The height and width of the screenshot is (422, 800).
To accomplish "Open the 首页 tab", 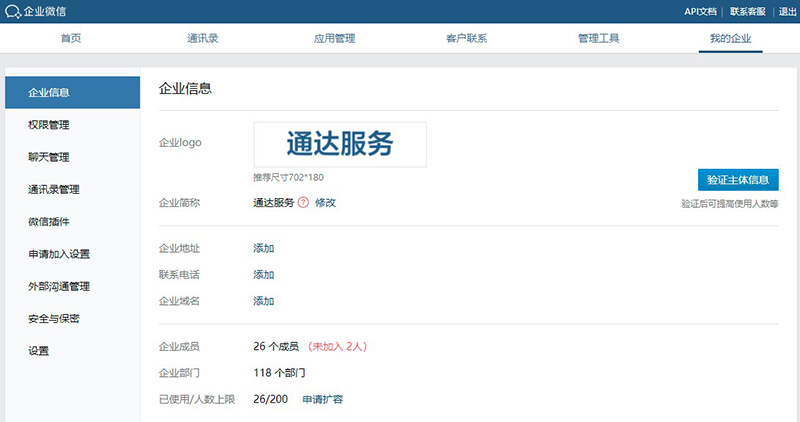I will (71, 38).
